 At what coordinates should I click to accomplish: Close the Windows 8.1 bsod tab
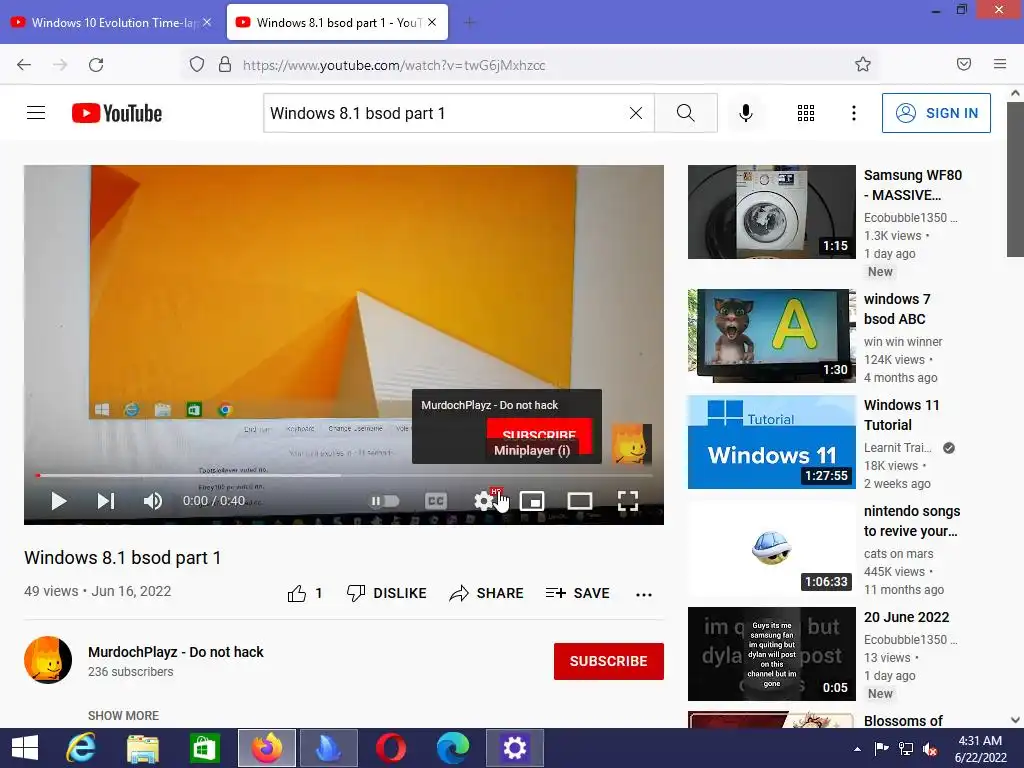(x=432, y=22)
